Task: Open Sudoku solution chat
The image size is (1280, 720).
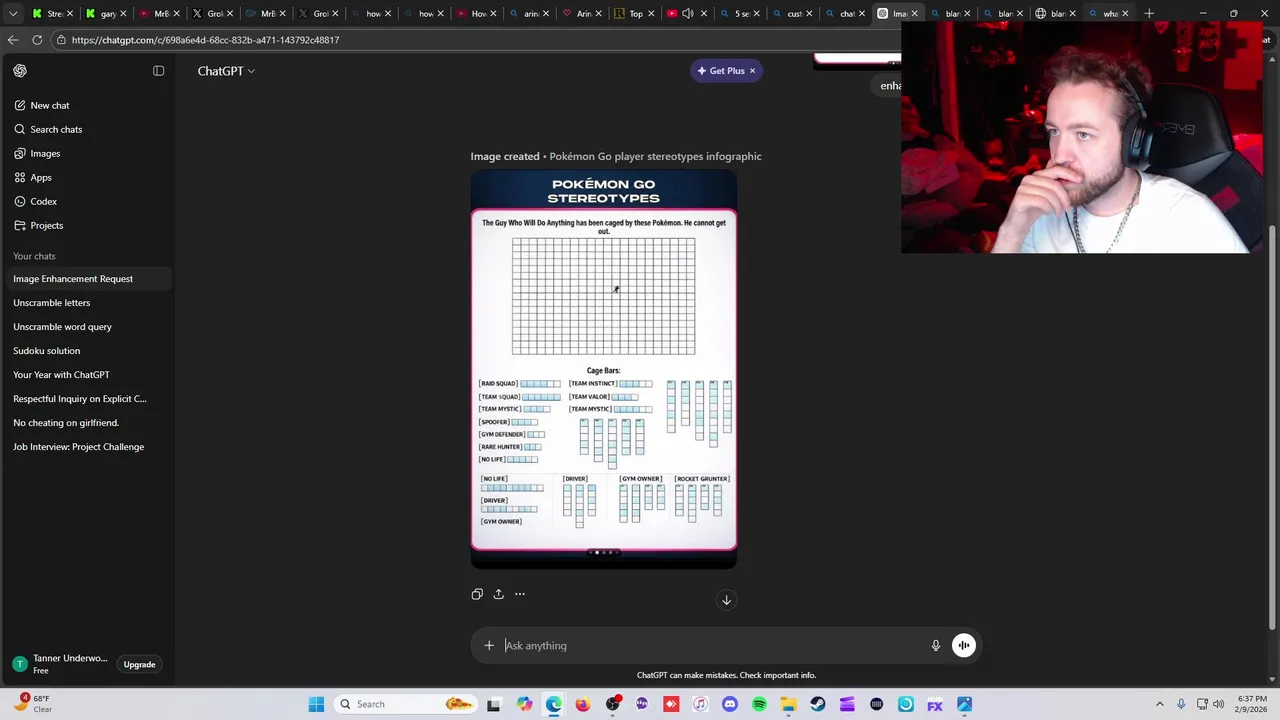Action: 46,351
